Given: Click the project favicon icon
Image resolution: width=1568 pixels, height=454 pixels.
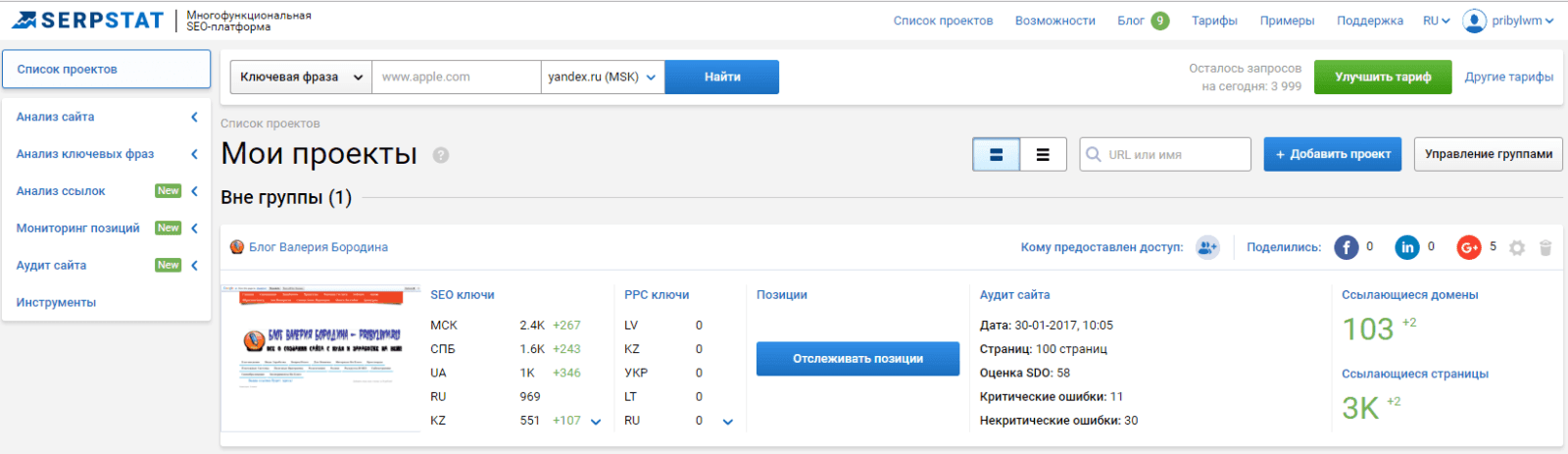Looking at the screenshot, I should click(236, 247).
